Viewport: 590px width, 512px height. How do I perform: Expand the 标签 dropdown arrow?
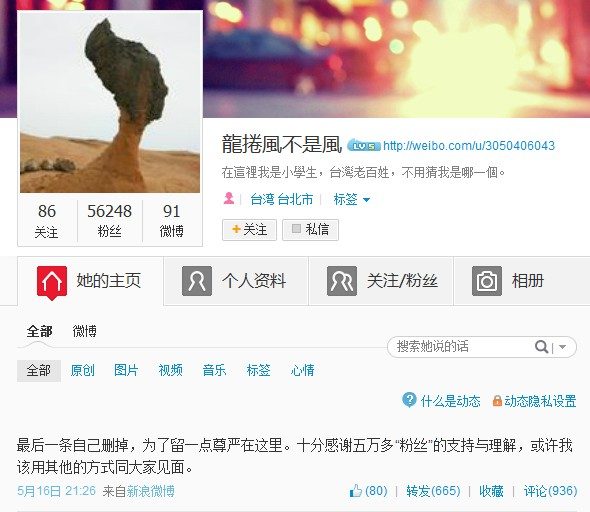point(366,200)
